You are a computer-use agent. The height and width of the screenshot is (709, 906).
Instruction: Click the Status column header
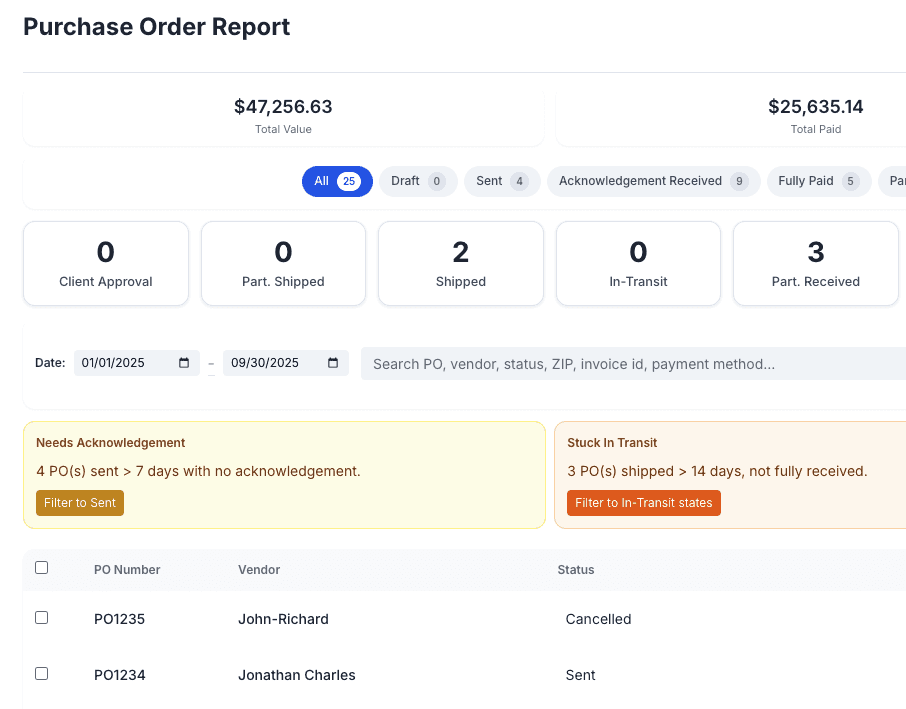tap(575, 570)
